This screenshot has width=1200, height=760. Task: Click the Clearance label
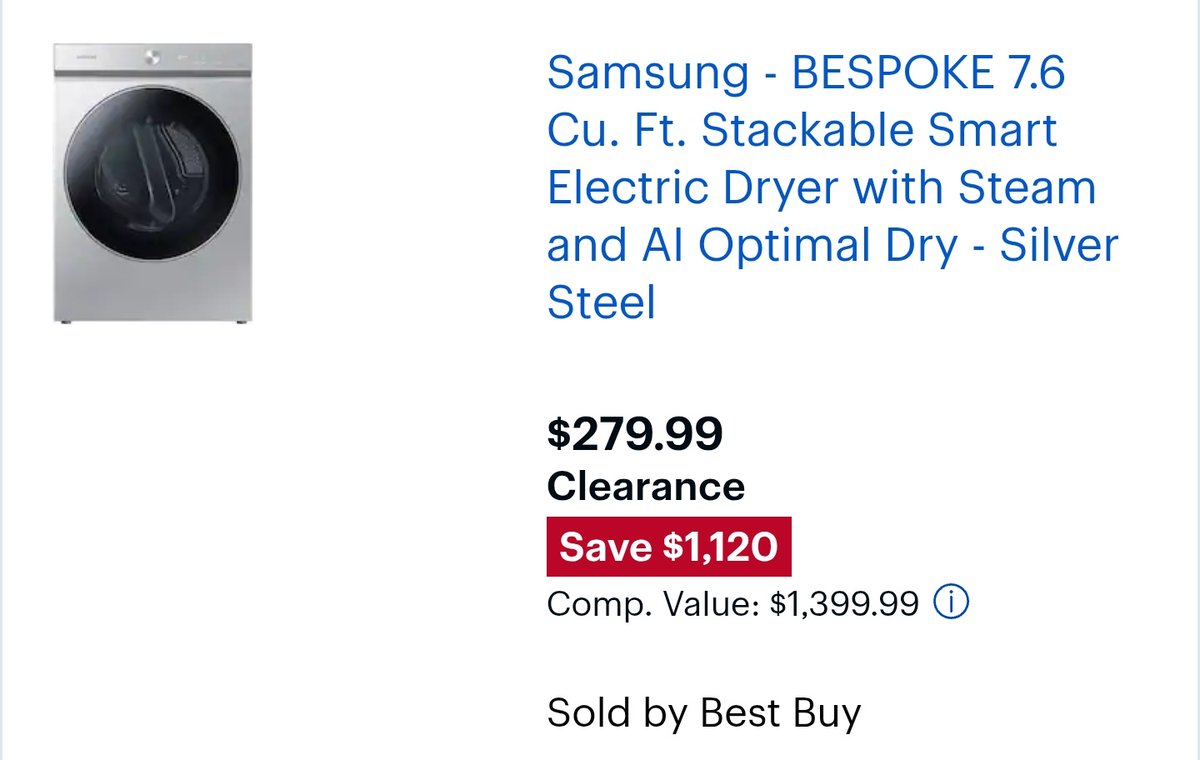(x=645, y=487)
